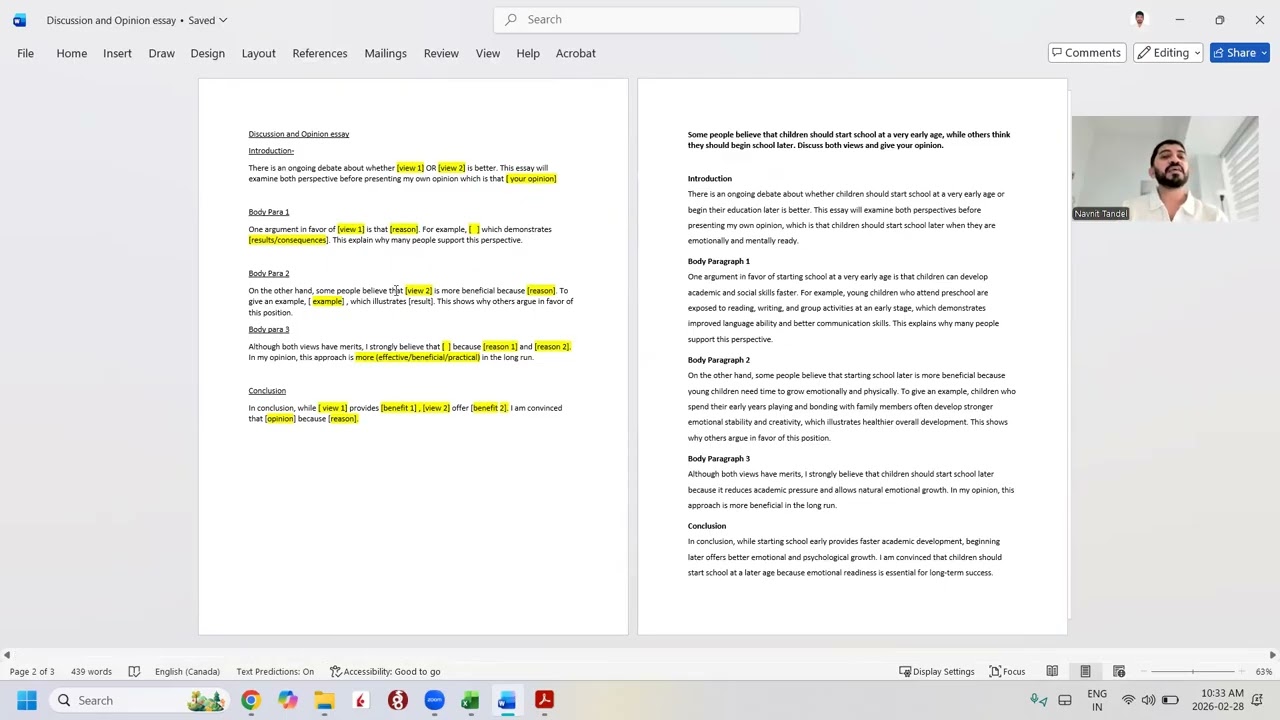Open the touchpad tray icon
The height and width of the screenshot is (720, 1280).
pos(1065,700)
